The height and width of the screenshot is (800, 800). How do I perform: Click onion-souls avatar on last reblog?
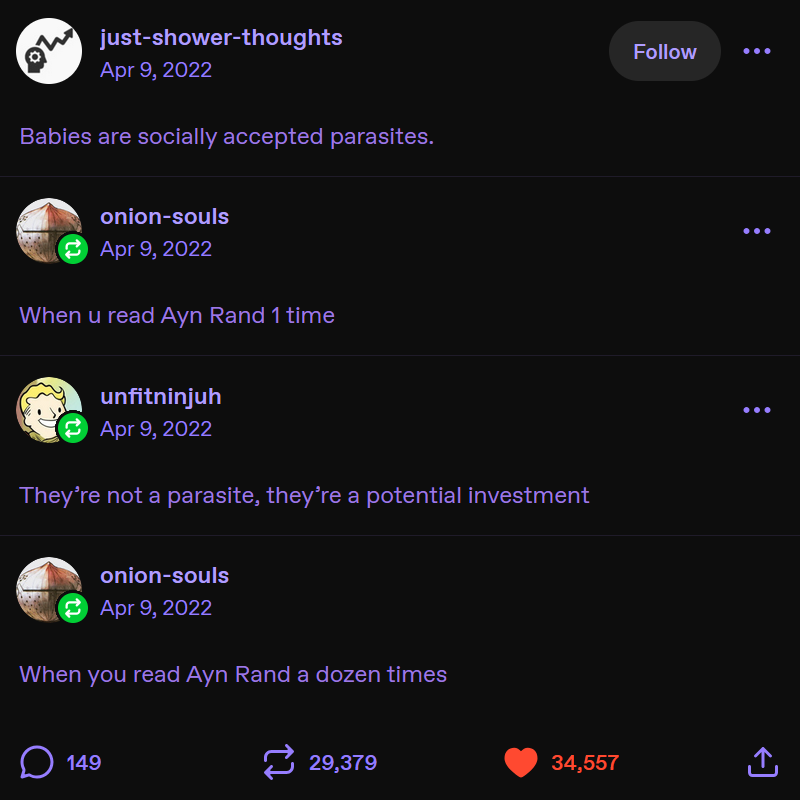pyautogui.click(x=48, y=589)
